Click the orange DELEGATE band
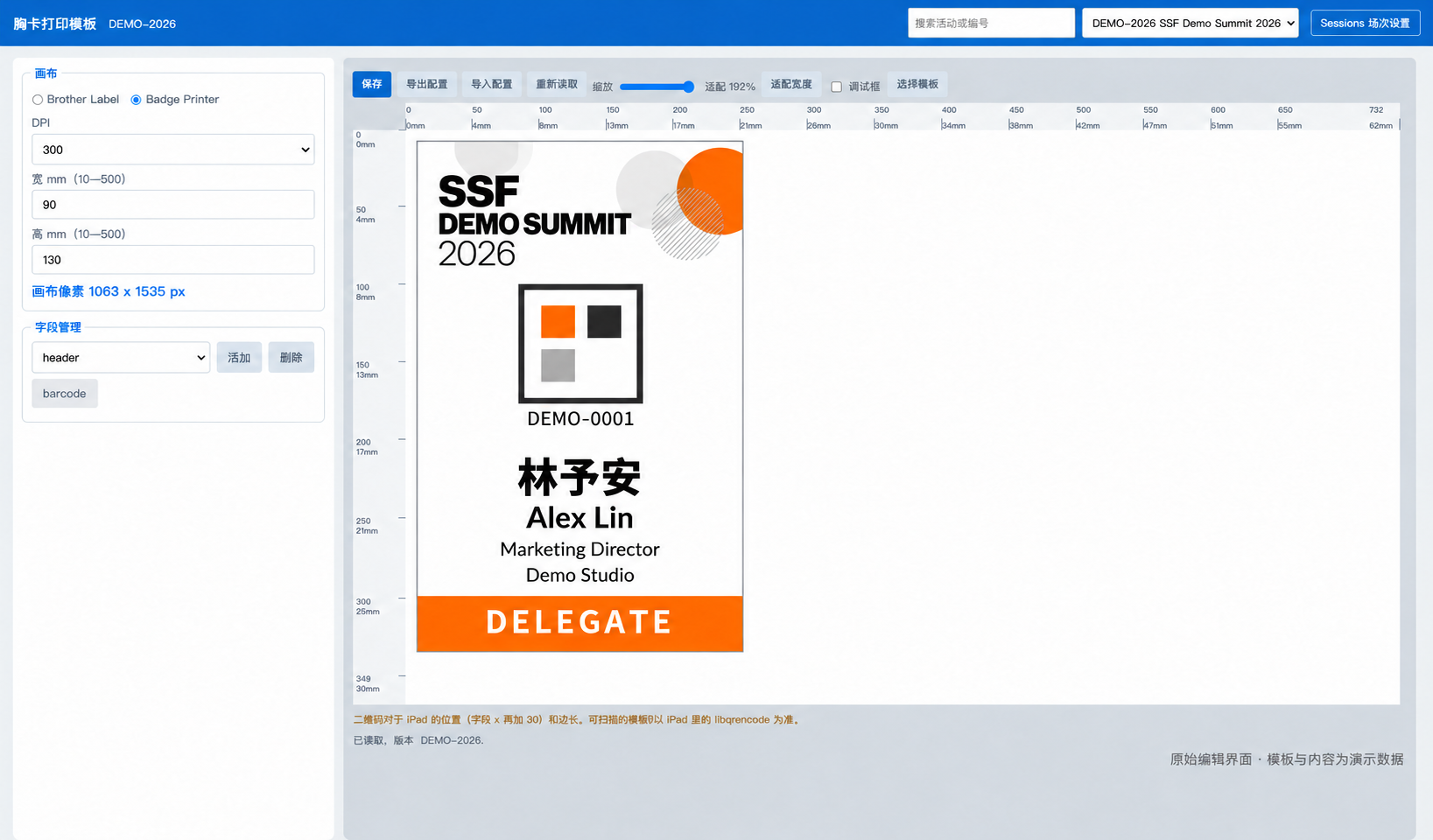Image resolution: width=1433 pixels, height=840 pixels. tap(580, 623)
